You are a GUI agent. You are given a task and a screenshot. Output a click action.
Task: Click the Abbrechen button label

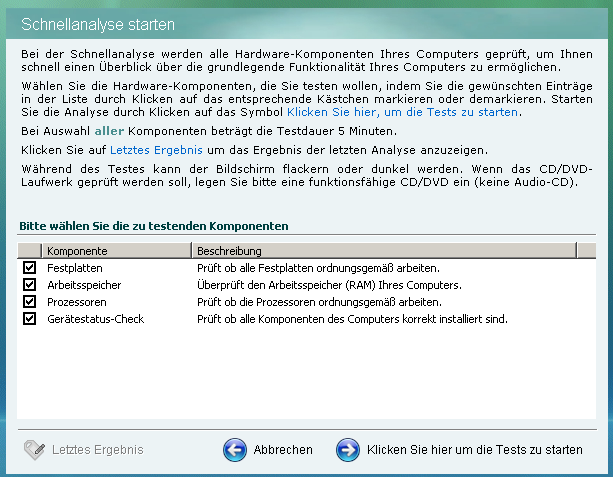[x=283, y=450]
